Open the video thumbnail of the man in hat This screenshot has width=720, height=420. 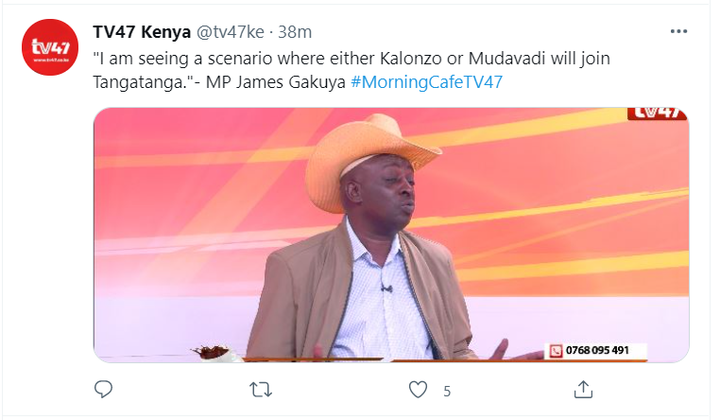pyautogui.click(x=391, y=235)
